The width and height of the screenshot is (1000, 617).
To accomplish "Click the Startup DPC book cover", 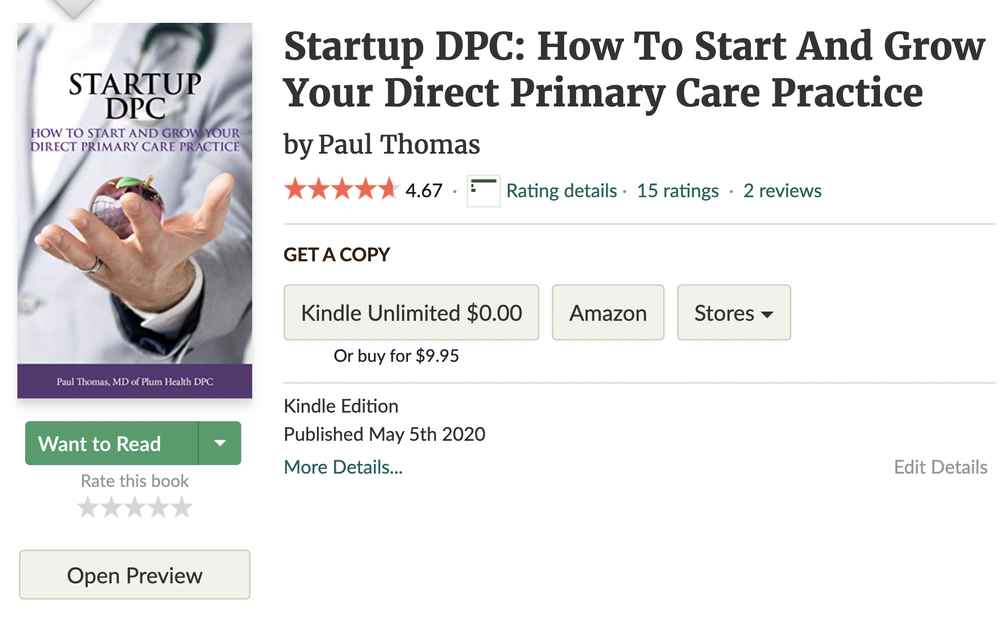I will click(x=135, y=210).
